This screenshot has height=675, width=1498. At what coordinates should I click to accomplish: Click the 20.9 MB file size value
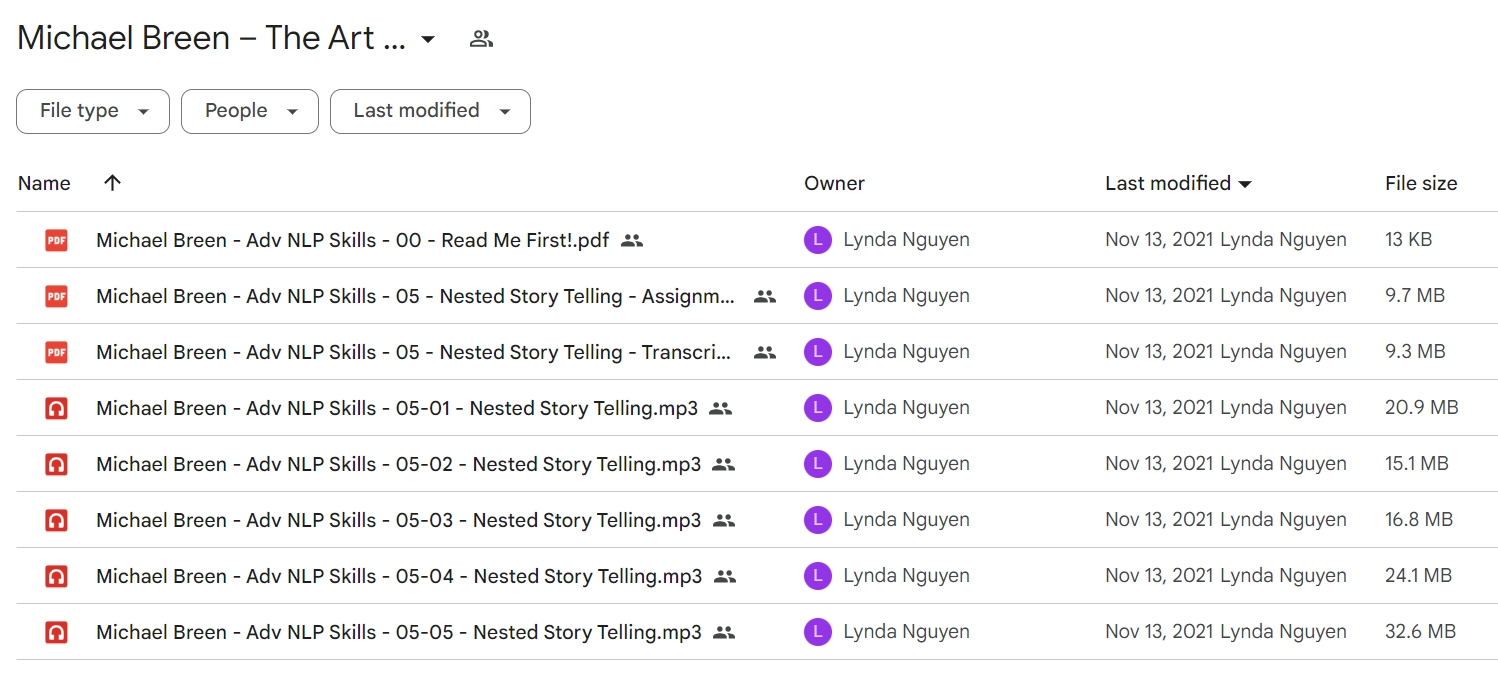(x=1421, y=408)
